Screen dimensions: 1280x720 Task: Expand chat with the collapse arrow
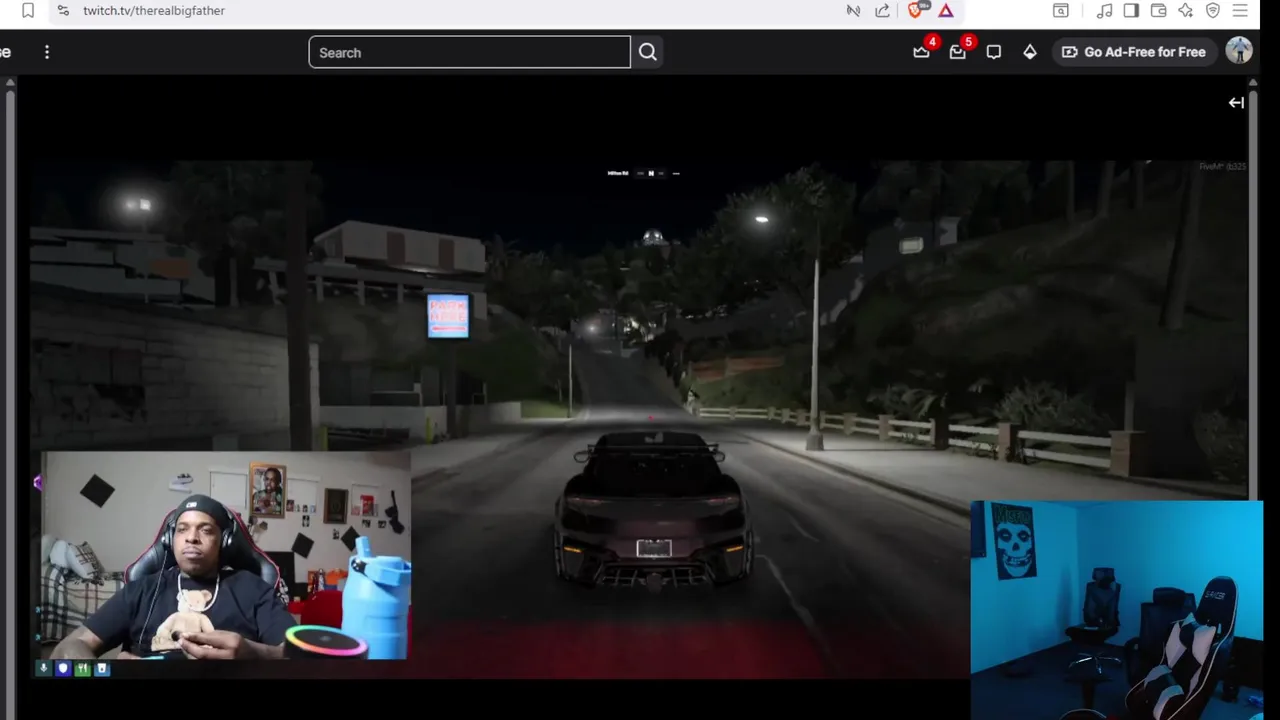[1236, 102]
